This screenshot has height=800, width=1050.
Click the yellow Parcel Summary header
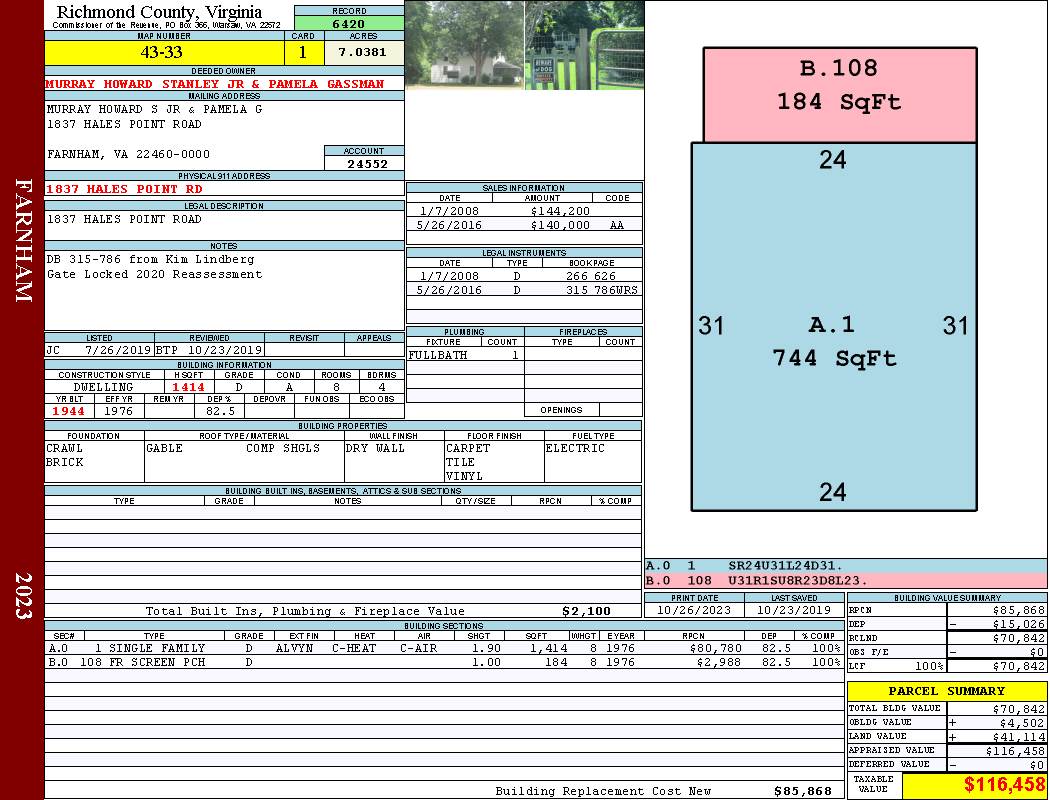[946, 691]
